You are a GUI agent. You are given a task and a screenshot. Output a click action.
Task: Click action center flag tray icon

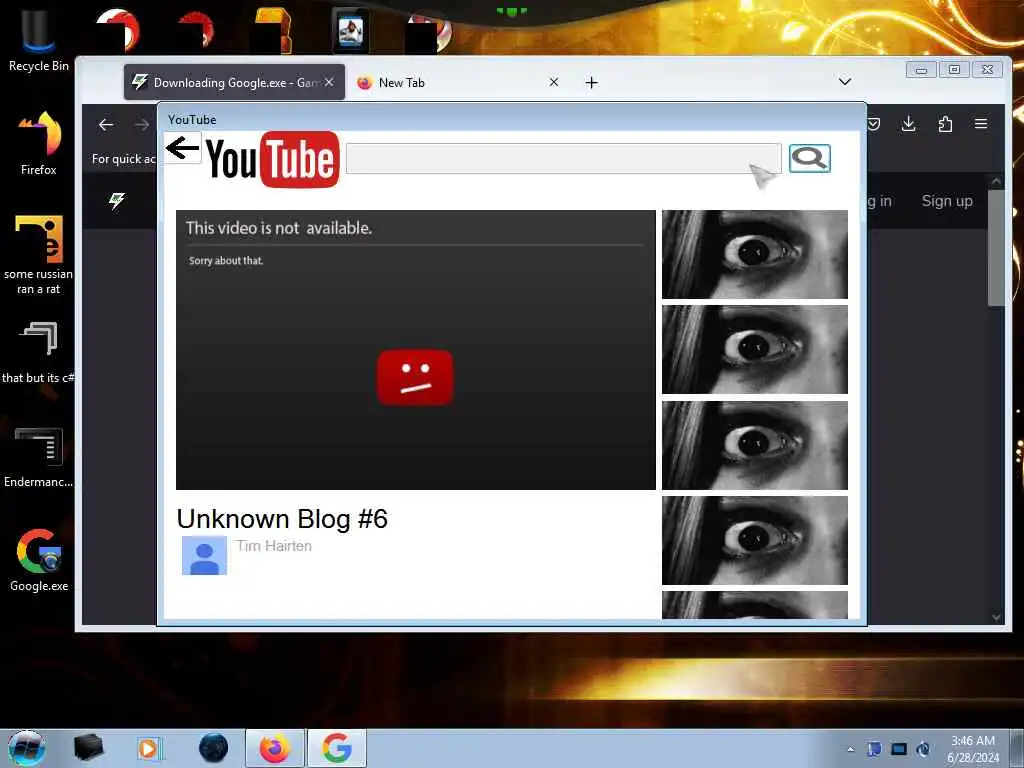[x=874, y=749]
